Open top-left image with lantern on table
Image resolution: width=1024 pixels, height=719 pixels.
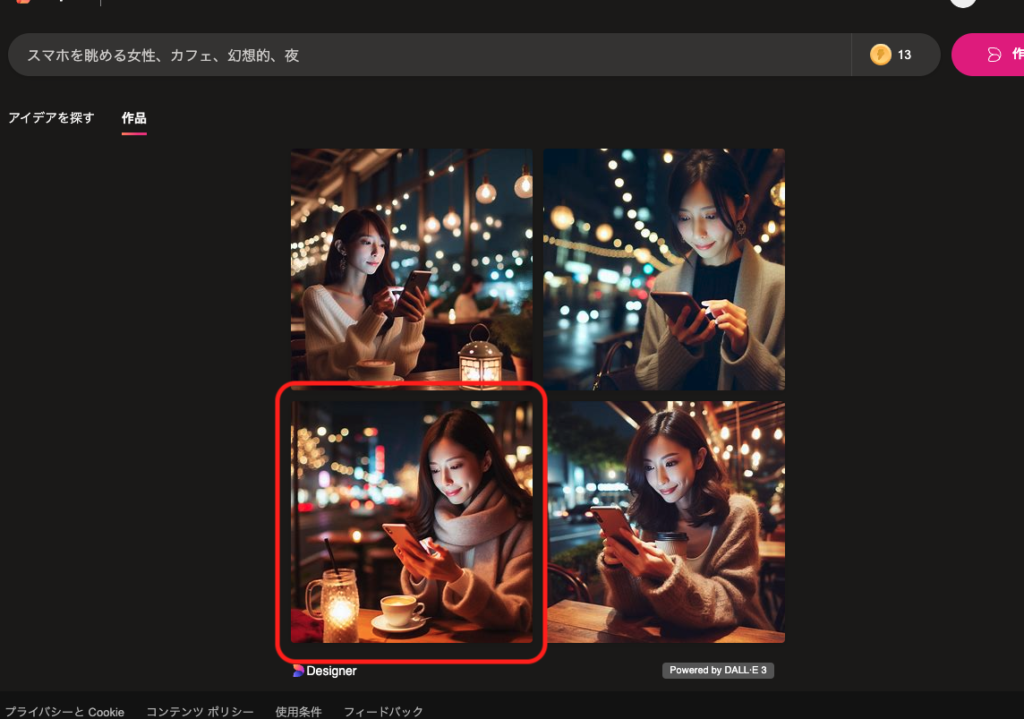coord(411,269)
